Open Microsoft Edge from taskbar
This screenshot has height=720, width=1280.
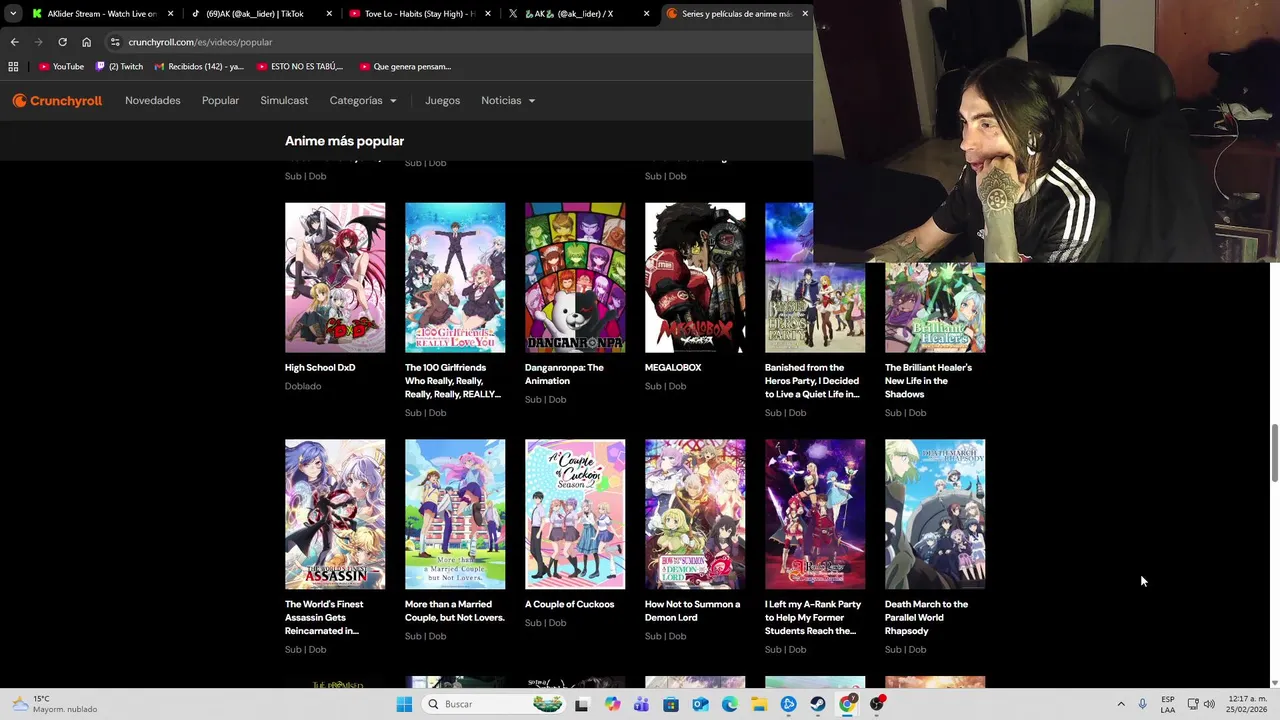[730, 704]
